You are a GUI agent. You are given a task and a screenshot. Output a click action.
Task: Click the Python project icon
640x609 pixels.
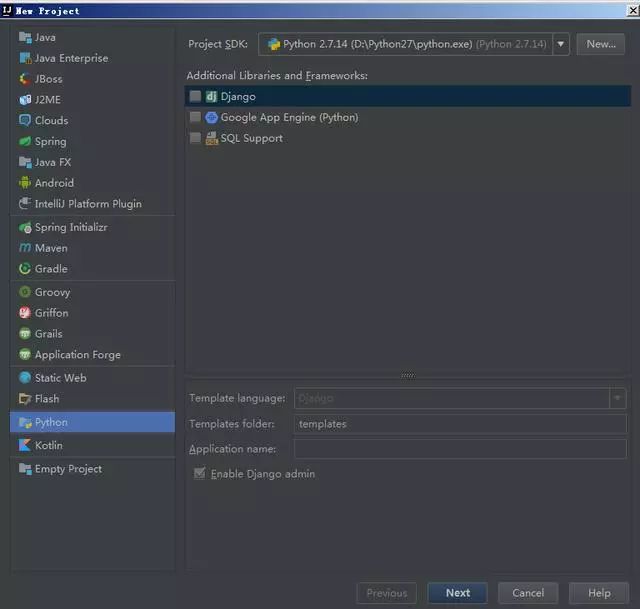pyautogui.click(x=25, y=422)
